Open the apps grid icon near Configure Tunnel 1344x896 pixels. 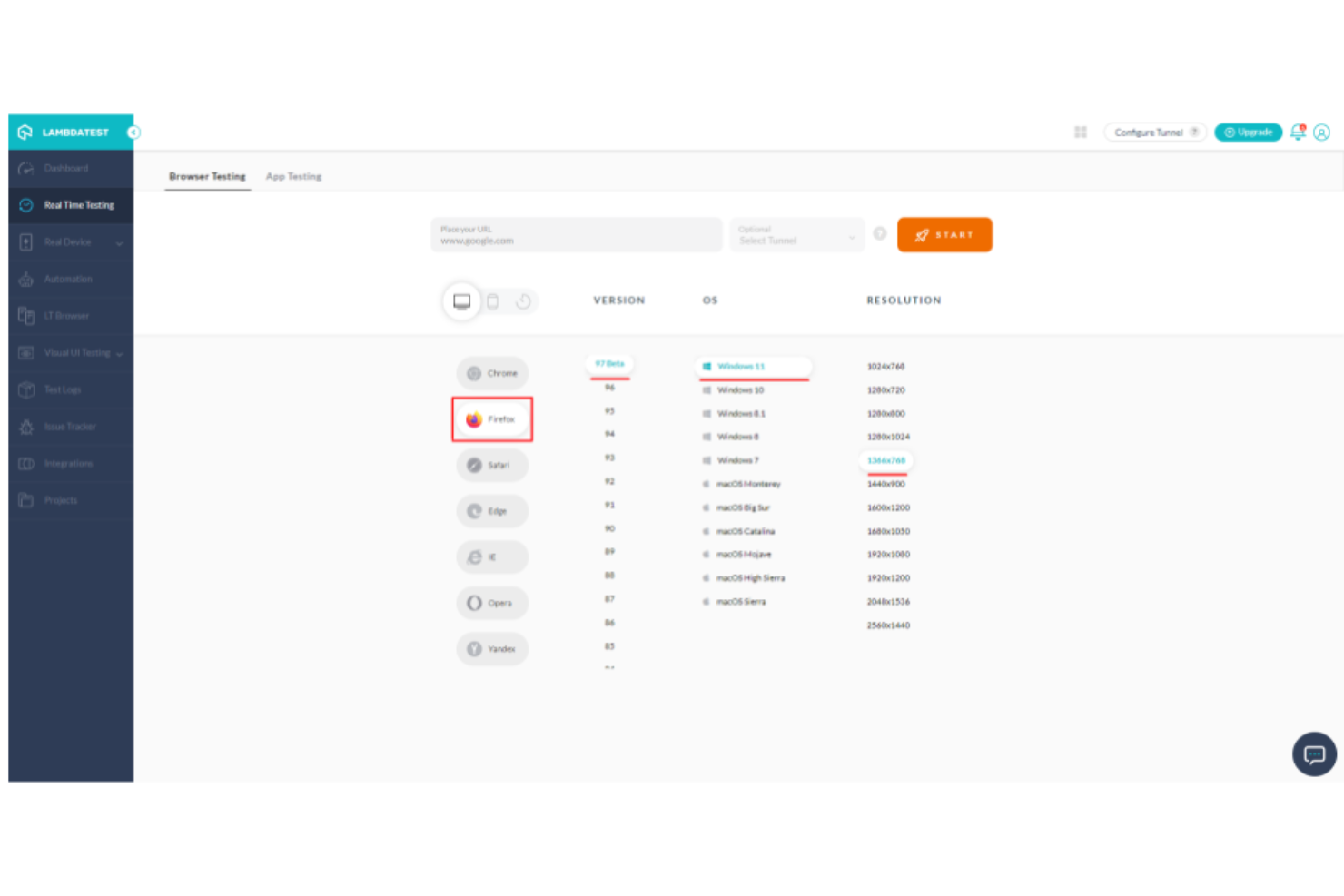1080,132
